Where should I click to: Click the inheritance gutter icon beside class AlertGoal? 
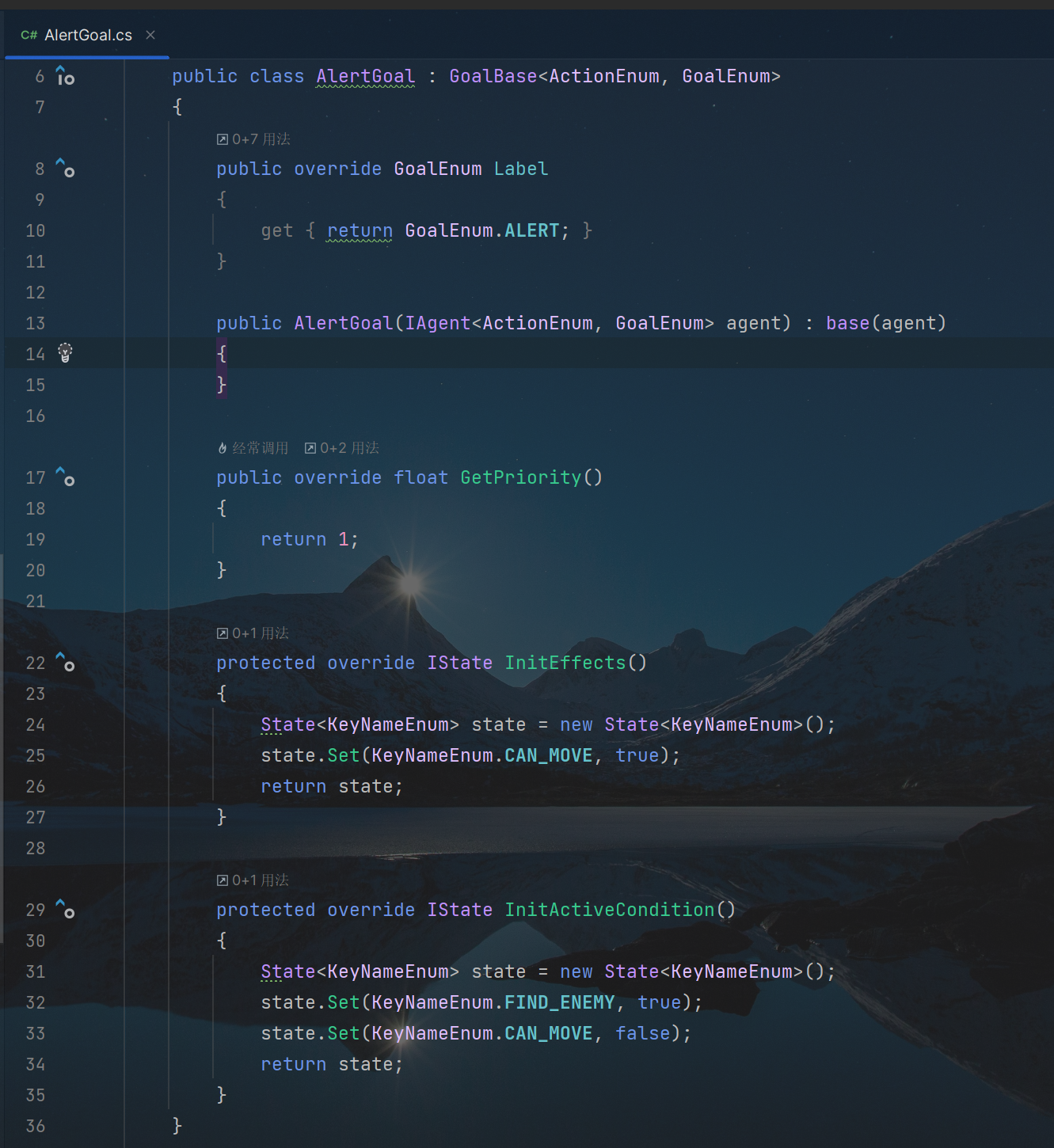65,76
